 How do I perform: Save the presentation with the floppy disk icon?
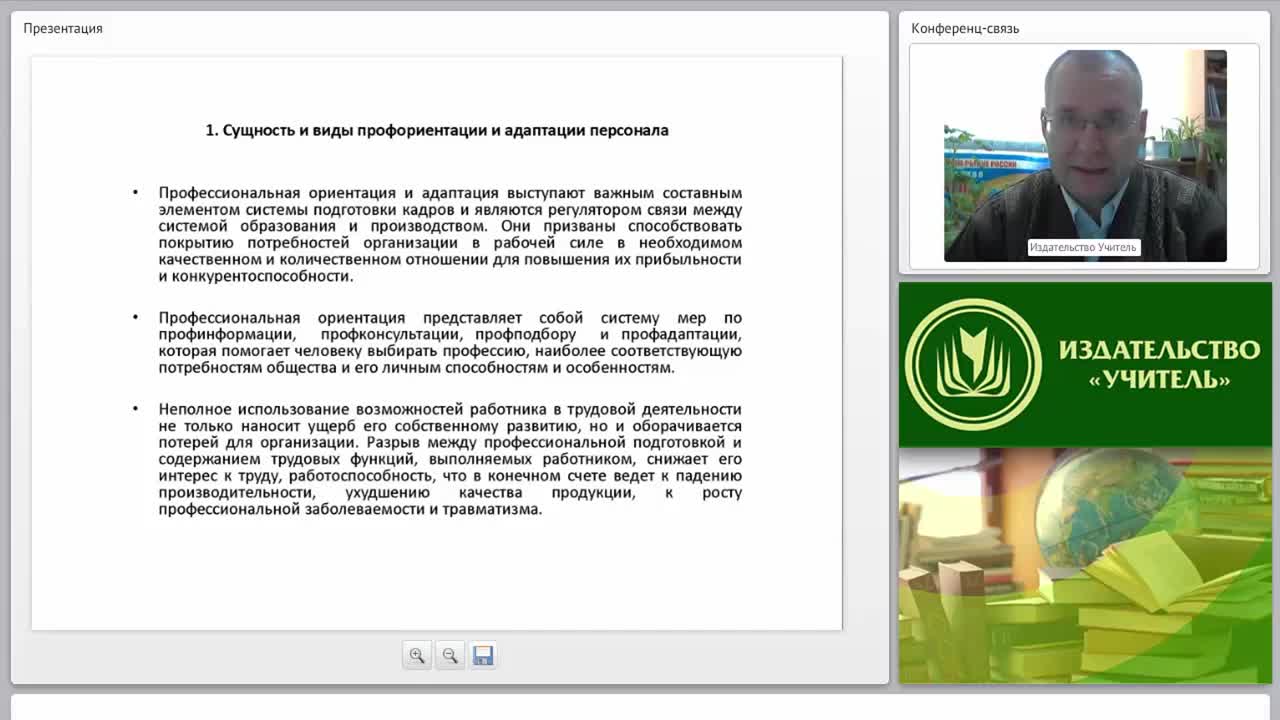[483, 656]
